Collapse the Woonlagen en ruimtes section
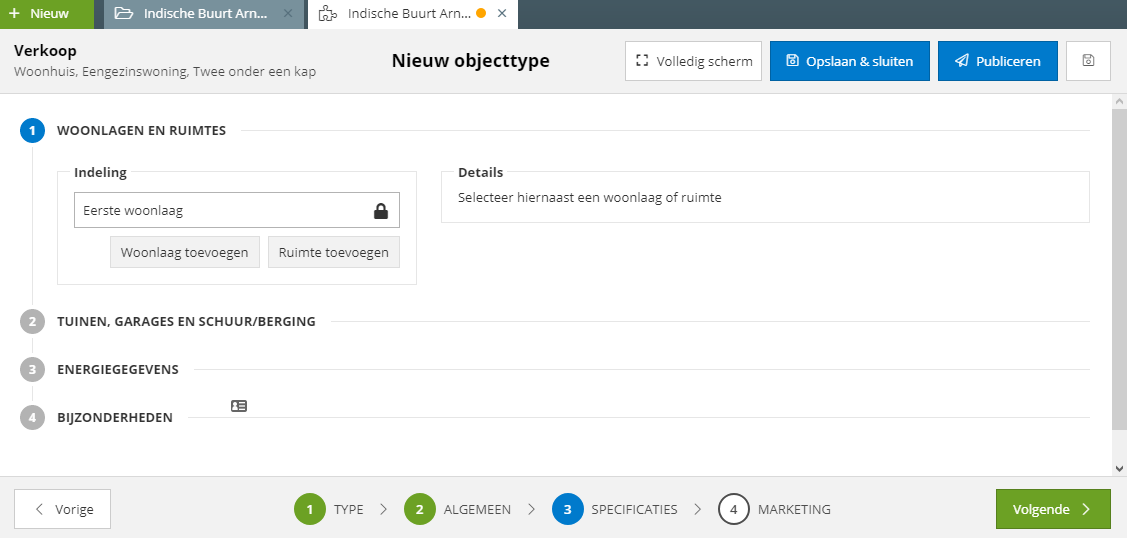 pyautogui.click(x=142, y=131)
